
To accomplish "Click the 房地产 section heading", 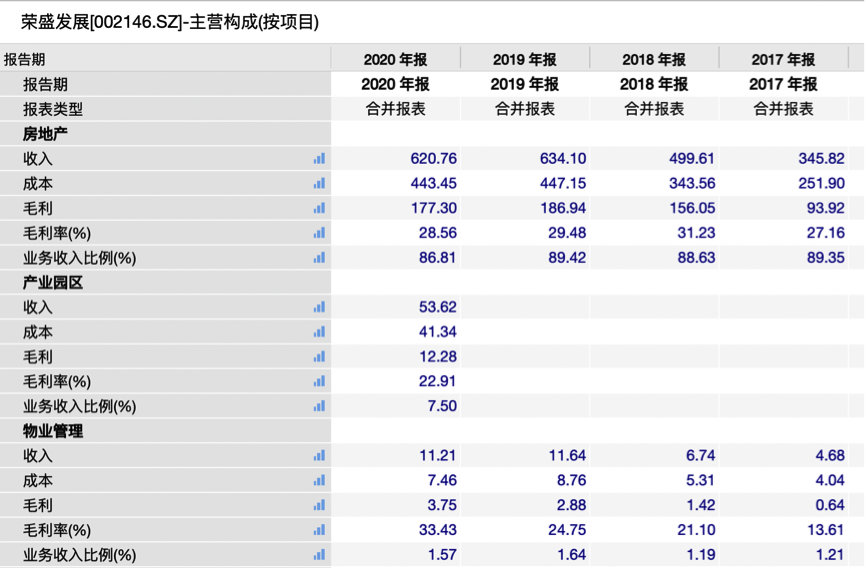I will point(45,133).
